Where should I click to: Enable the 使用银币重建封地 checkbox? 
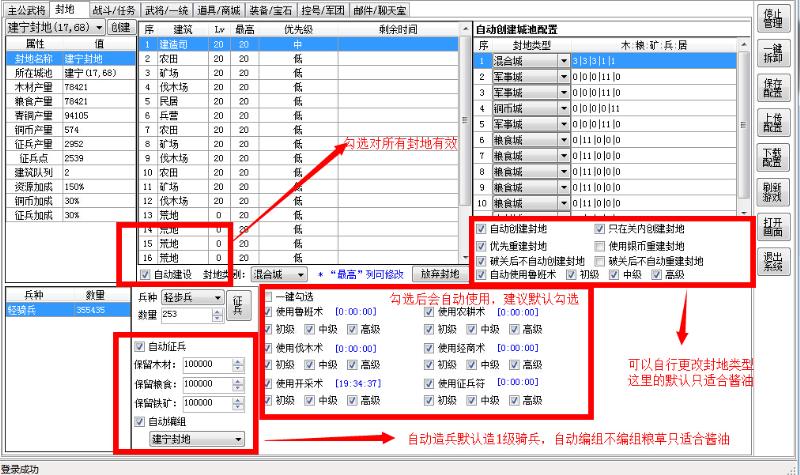(600, 246)
